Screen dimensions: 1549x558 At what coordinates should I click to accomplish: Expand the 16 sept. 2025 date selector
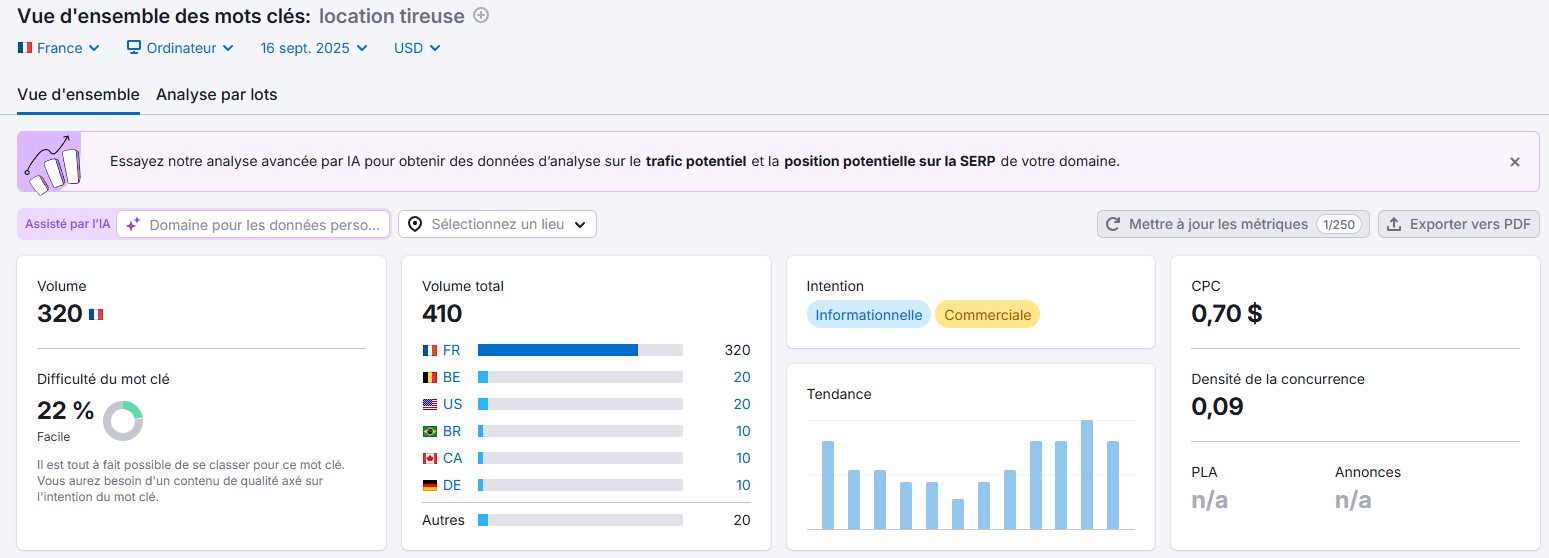coord(313,47)
